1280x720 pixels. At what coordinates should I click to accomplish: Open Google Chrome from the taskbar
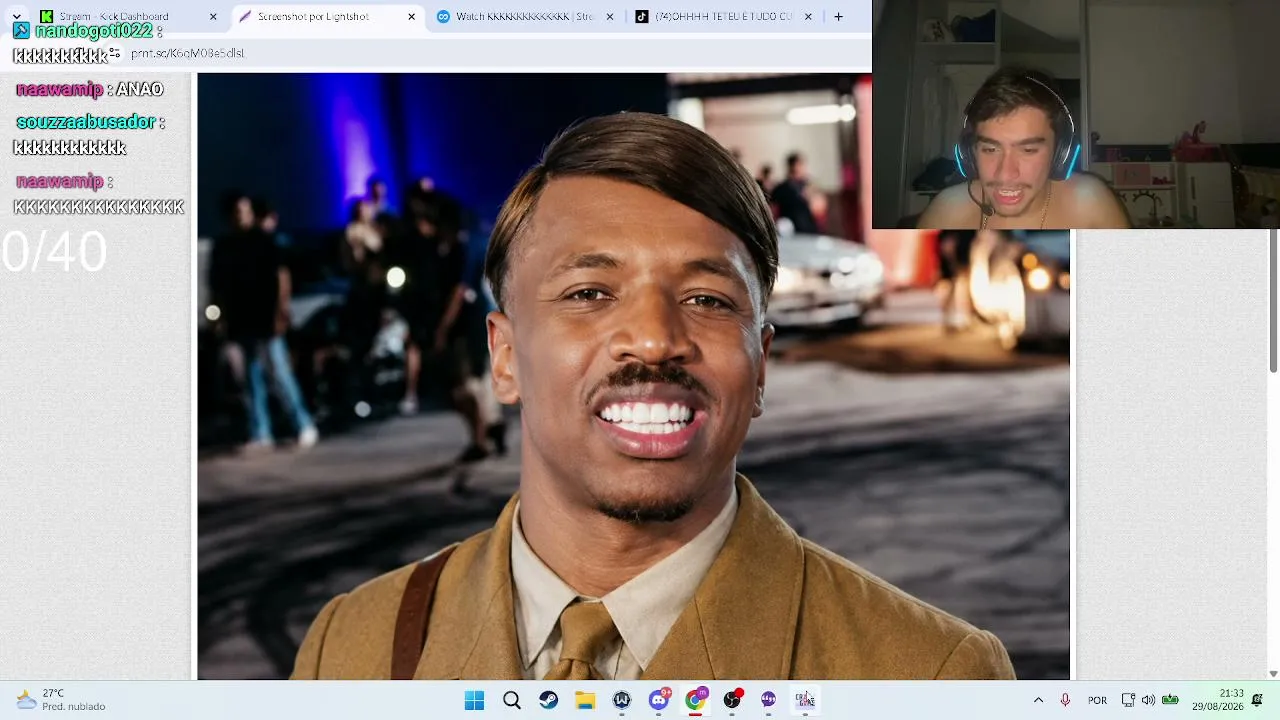tap(695, 700)
